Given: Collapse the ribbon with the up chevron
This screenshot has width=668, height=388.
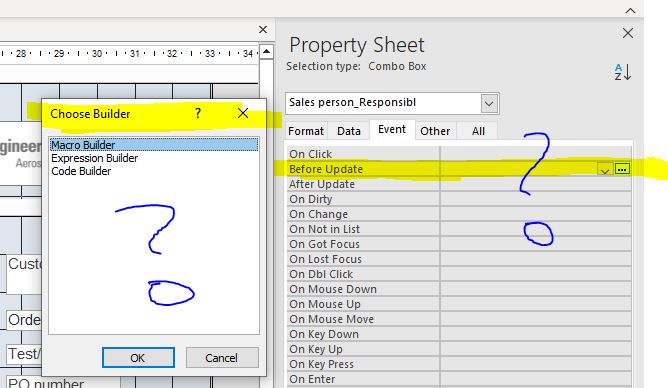Looking at the screenshot, I should [x=631, y=11].
